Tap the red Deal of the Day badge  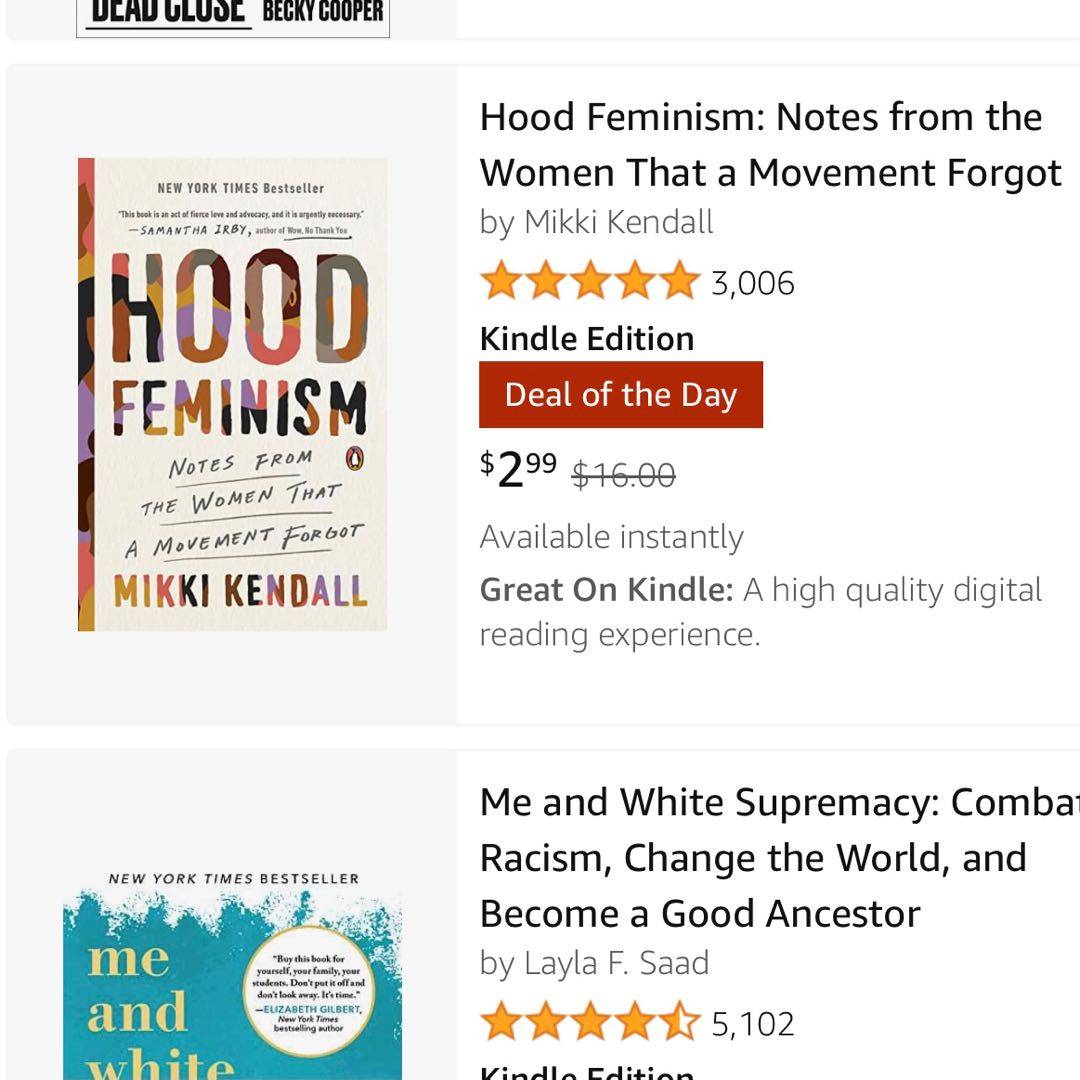621,395
